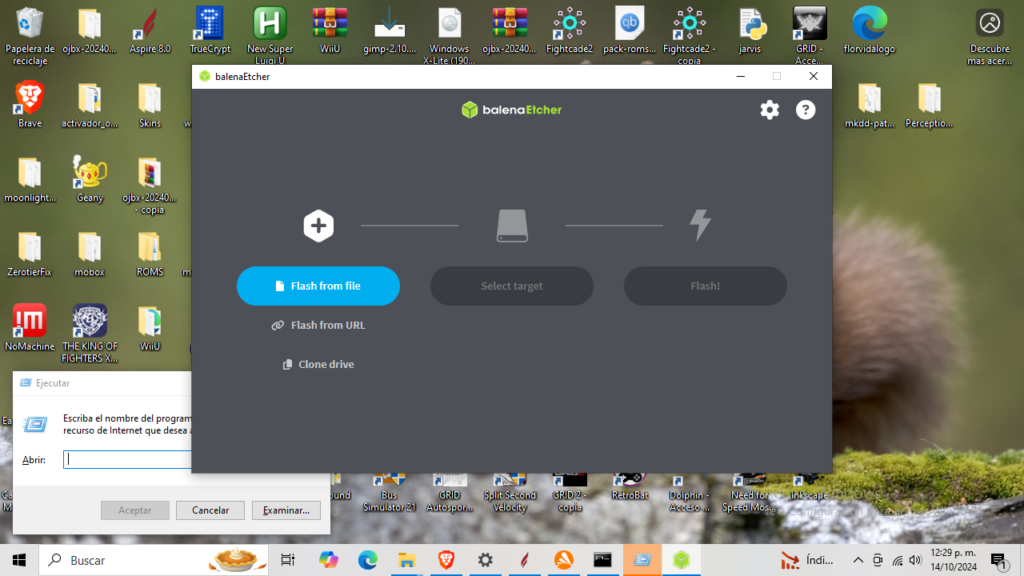Select the Fightcade2 - copia shortcut

coord(689,36)
